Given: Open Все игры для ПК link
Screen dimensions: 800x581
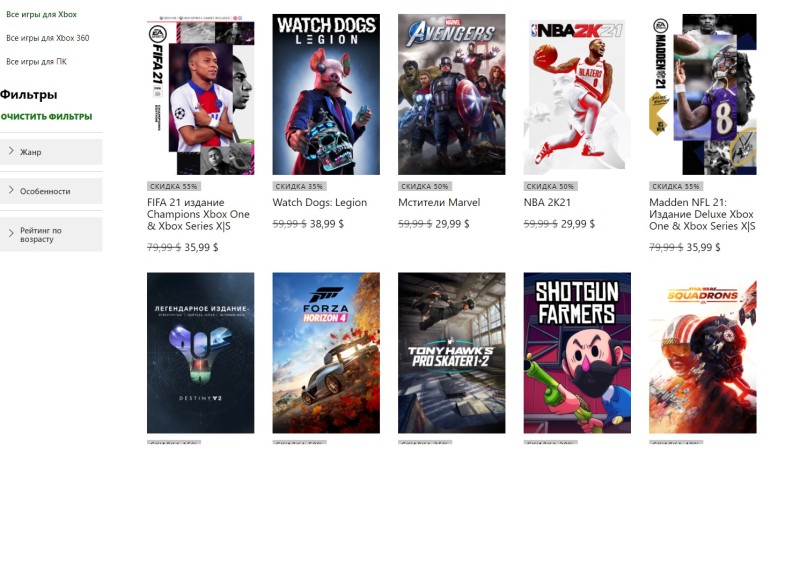Looking at the screenshot, I should pyautogui.click(x=36, y=62).
